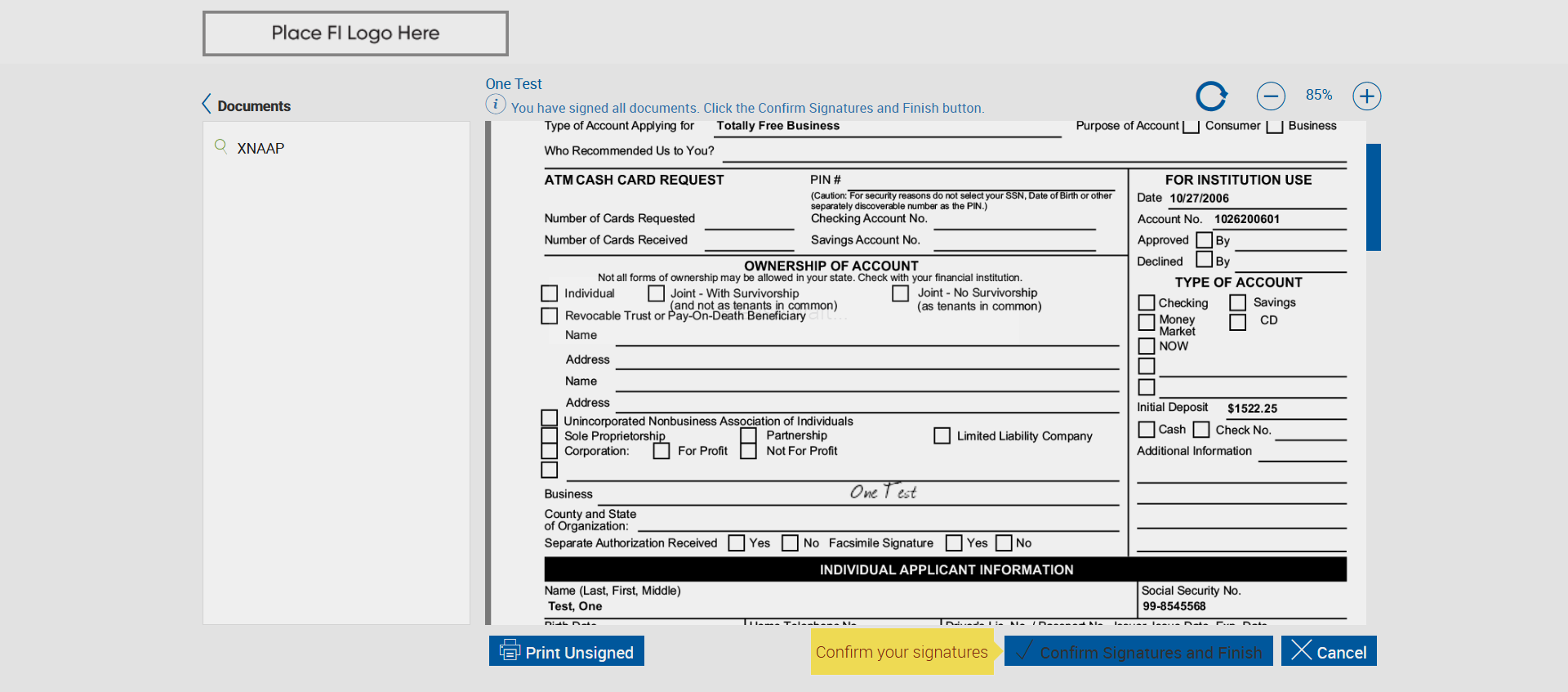Click the One Test signer name
This screenshot has width=1568, height=692.
pyautogui.click(x=514, y=83)
